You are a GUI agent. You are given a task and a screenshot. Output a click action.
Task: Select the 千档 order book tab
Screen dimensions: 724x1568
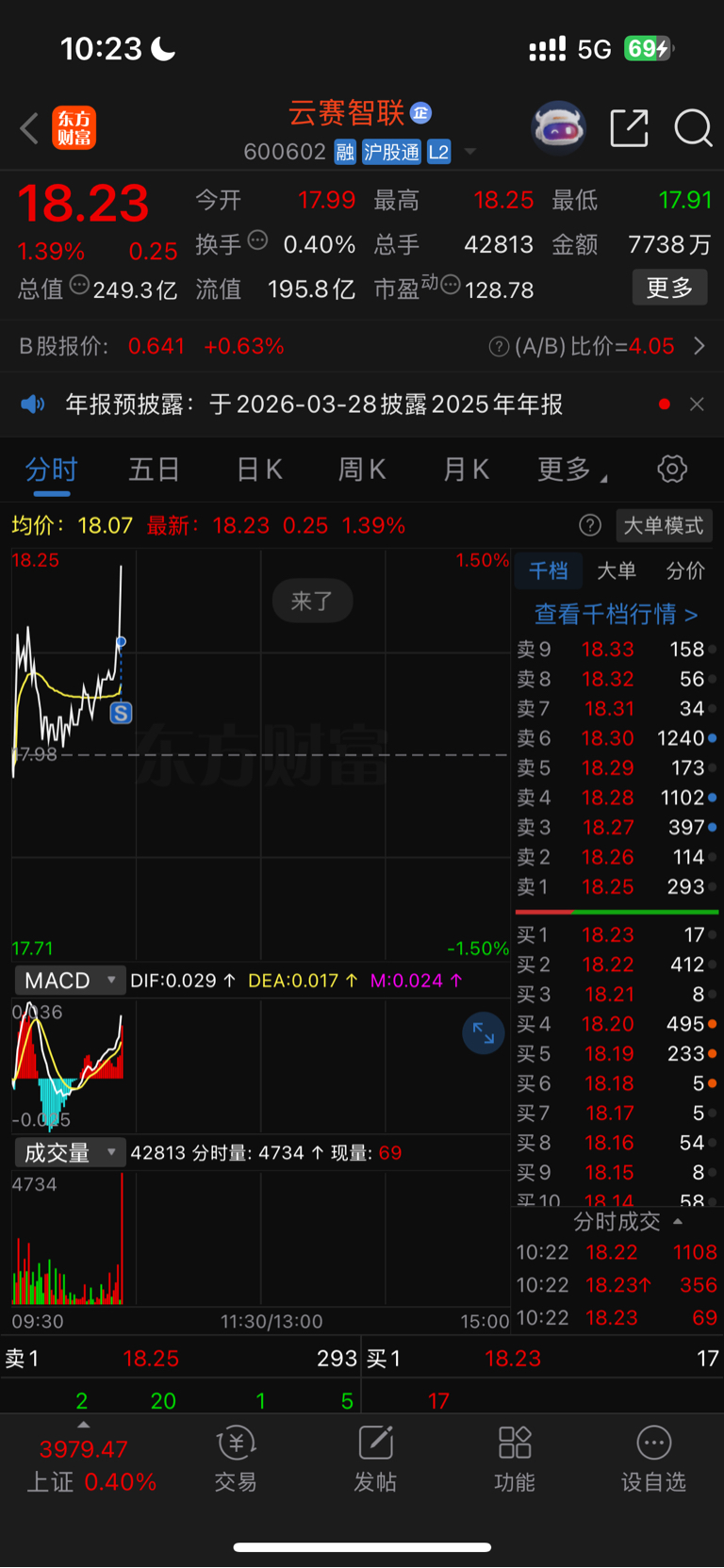click(548, 570)
